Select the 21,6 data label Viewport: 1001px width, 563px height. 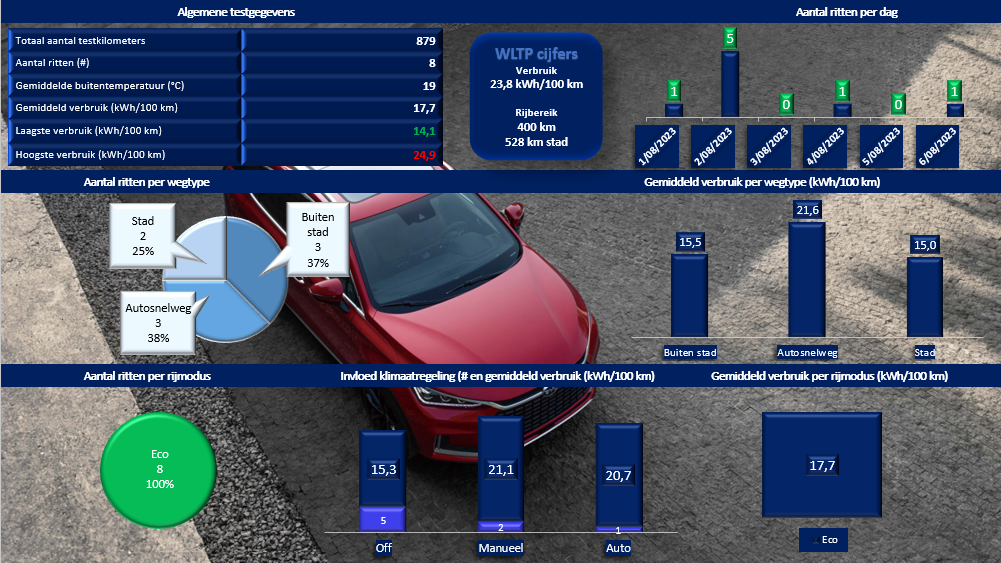808,210
